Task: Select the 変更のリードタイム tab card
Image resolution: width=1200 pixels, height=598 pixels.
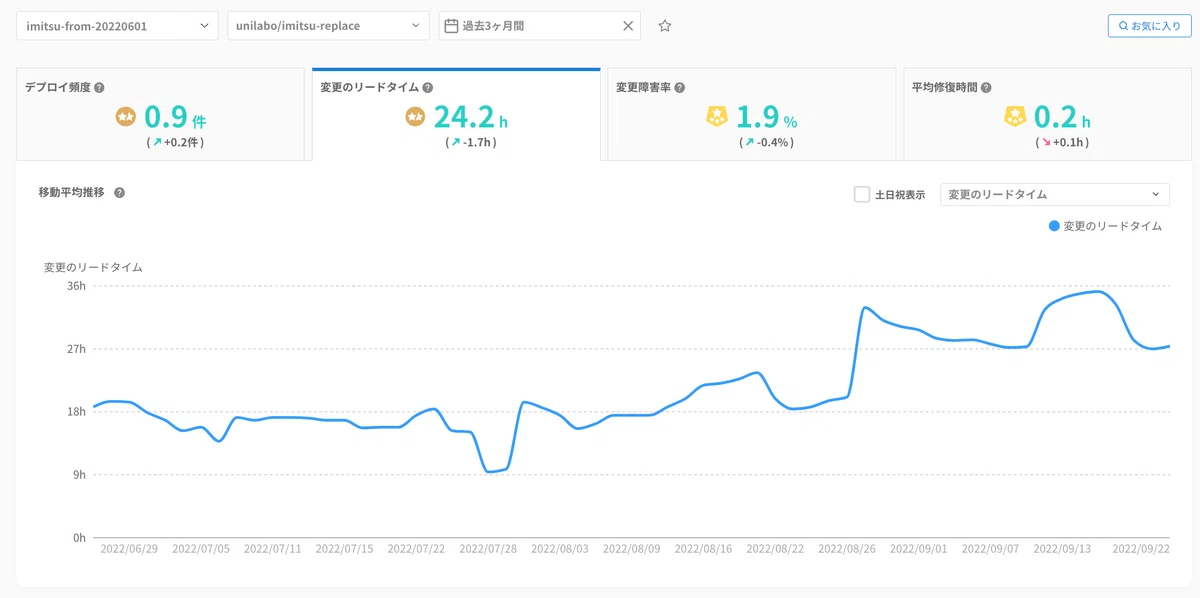Action: pos(456,114)
